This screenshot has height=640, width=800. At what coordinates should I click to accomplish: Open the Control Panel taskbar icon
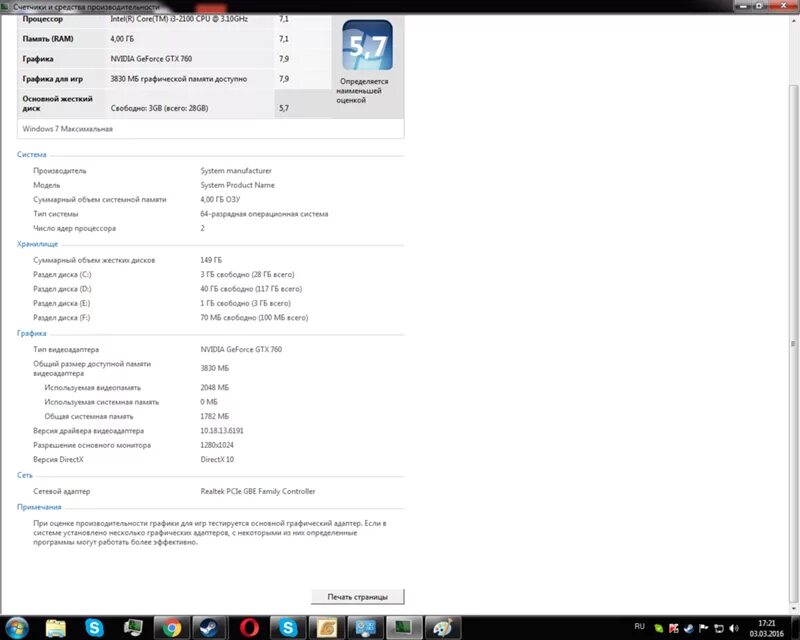pyautogui.click(x=365, y=628)
